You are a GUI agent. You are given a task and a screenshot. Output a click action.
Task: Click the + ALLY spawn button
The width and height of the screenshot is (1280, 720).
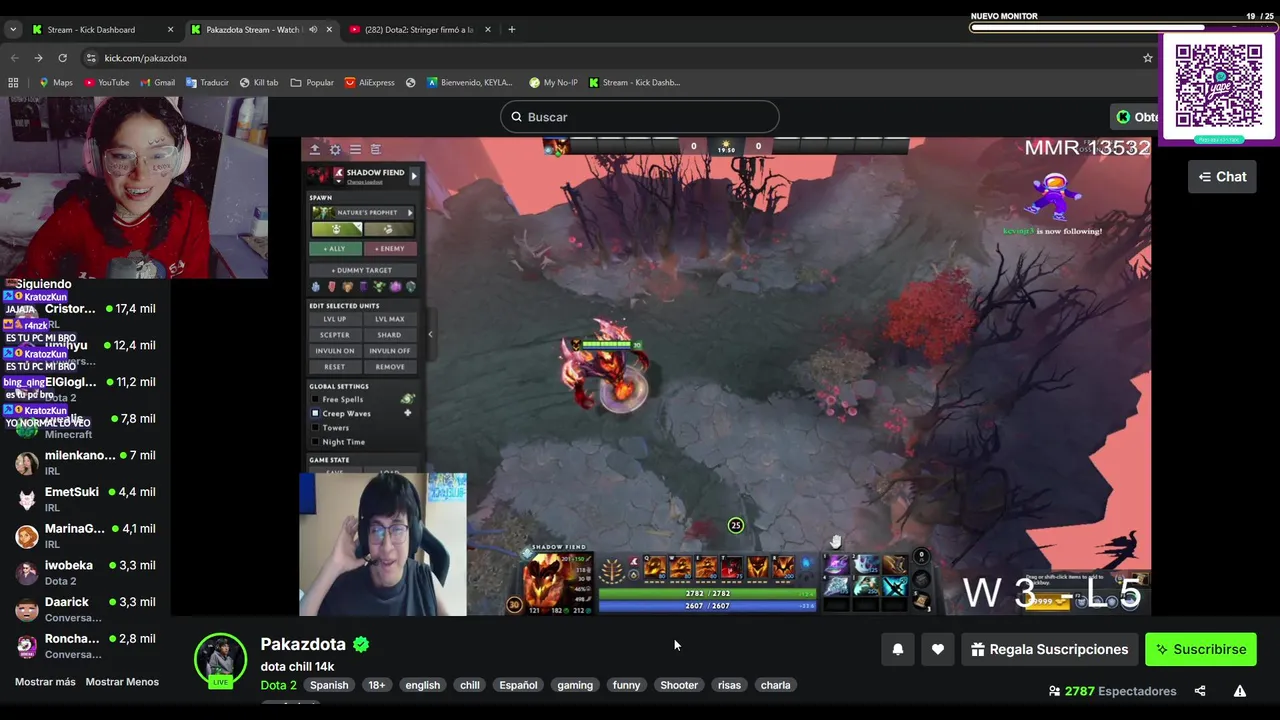click(x=335, y=249)
